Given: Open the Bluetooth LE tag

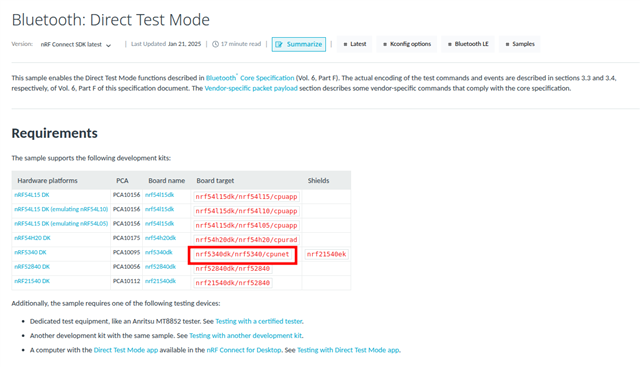Looking at the screenshot, I should 468,44.
